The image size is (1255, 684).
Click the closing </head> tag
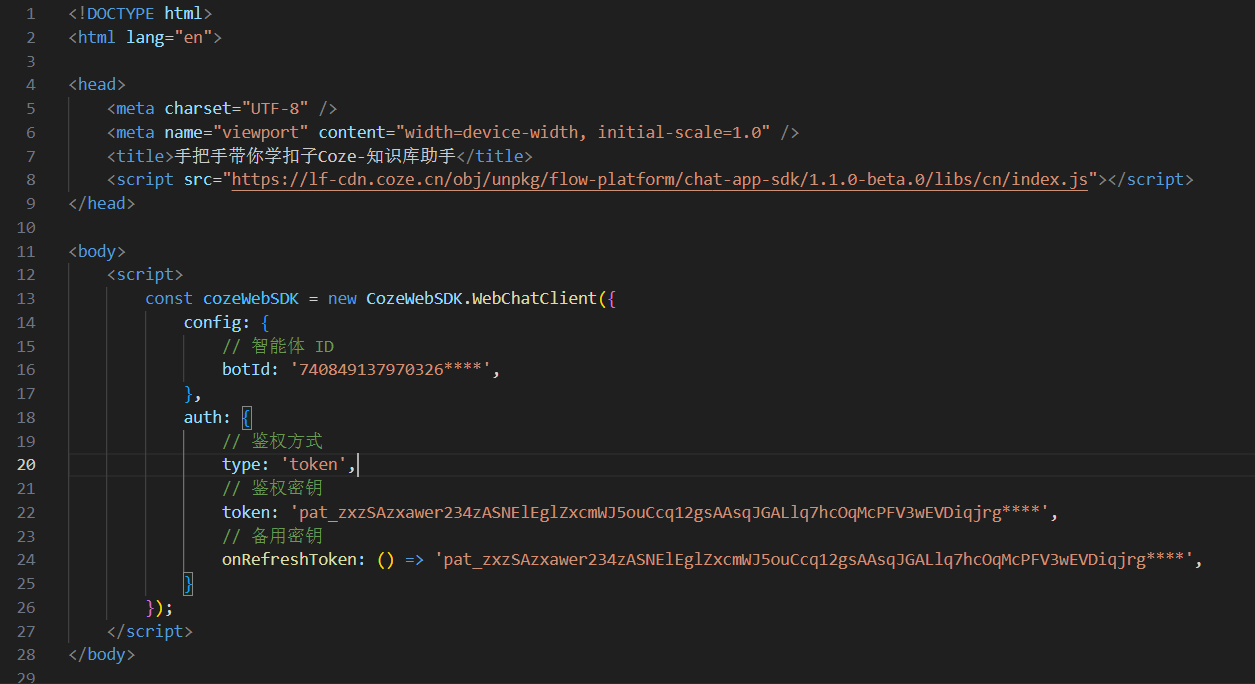click(x=102, y=203)
